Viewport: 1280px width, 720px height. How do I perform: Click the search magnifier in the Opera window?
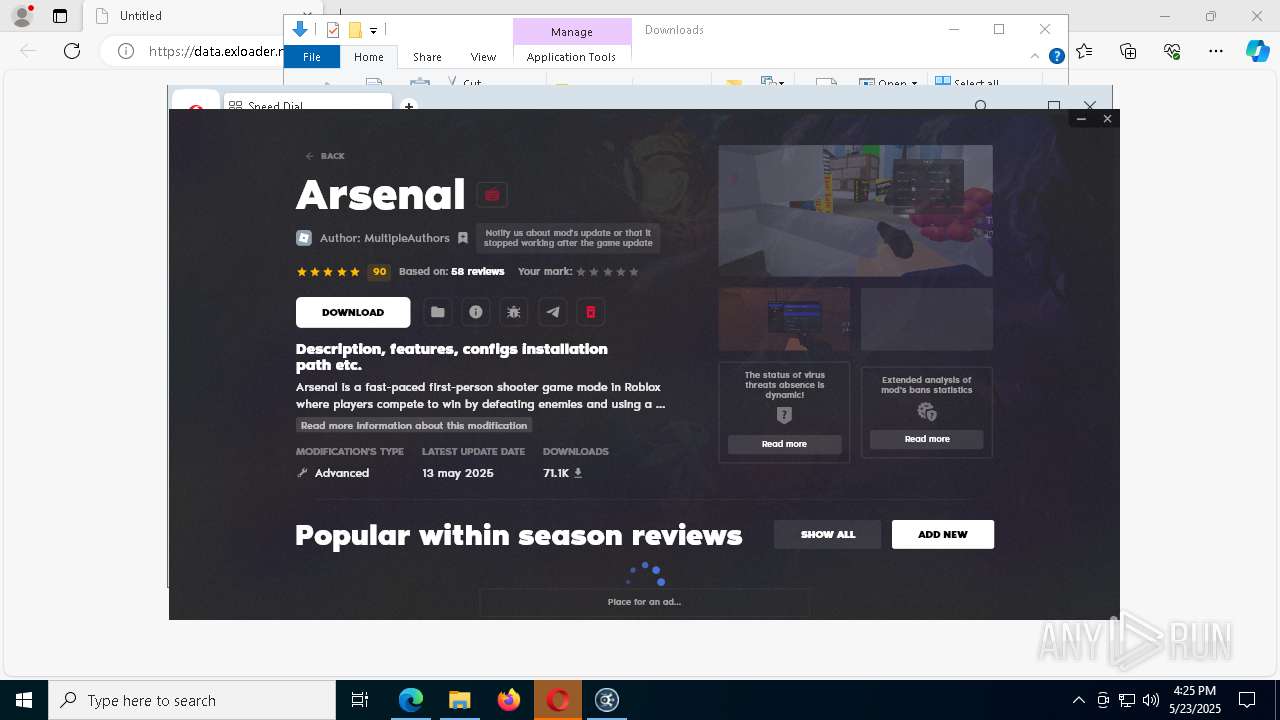tap(981, 107)
